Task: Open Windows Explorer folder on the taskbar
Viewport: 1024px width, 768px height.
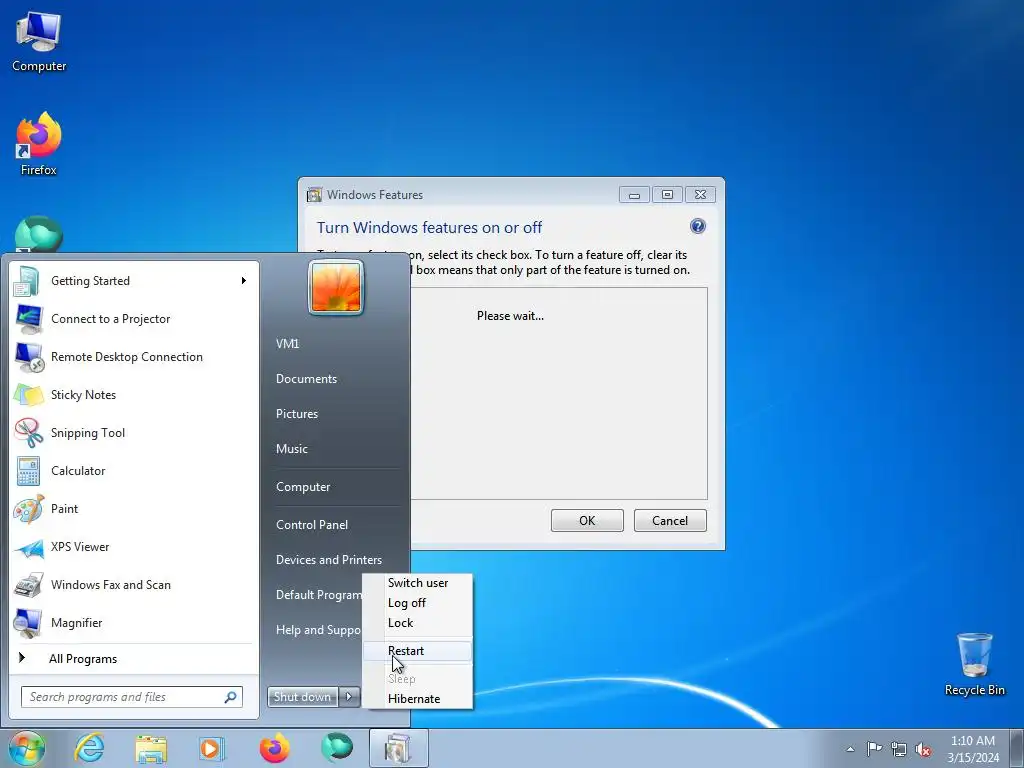Action: 151,748
